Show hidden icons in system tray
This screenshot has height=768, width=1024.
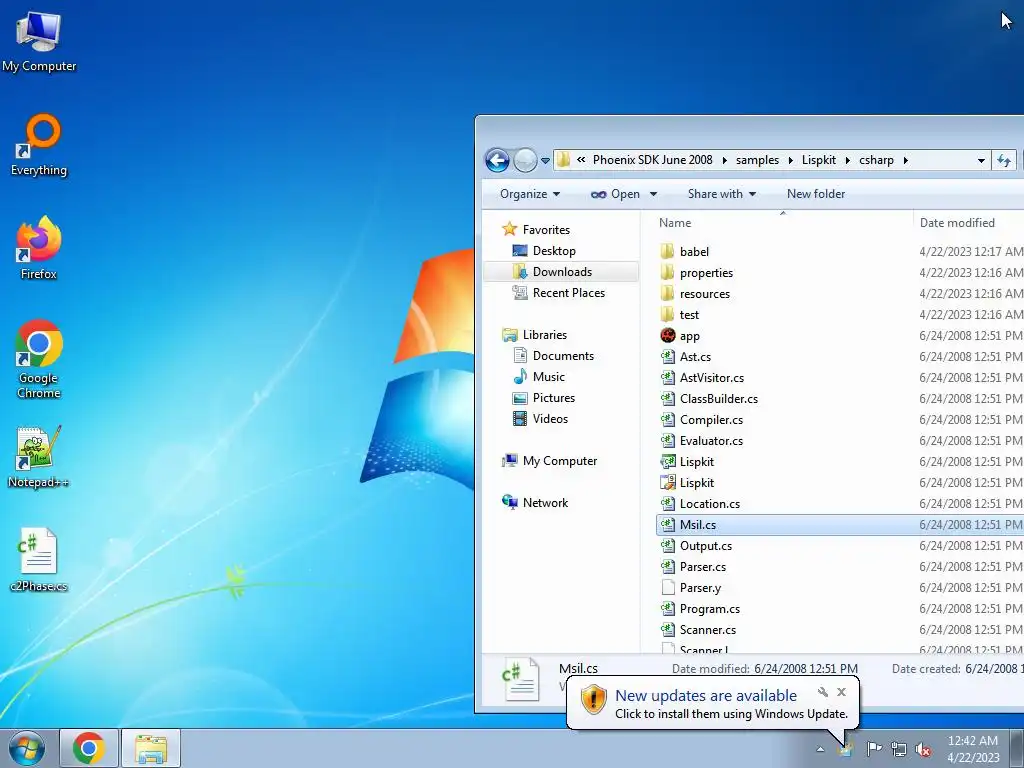[820, 749]
